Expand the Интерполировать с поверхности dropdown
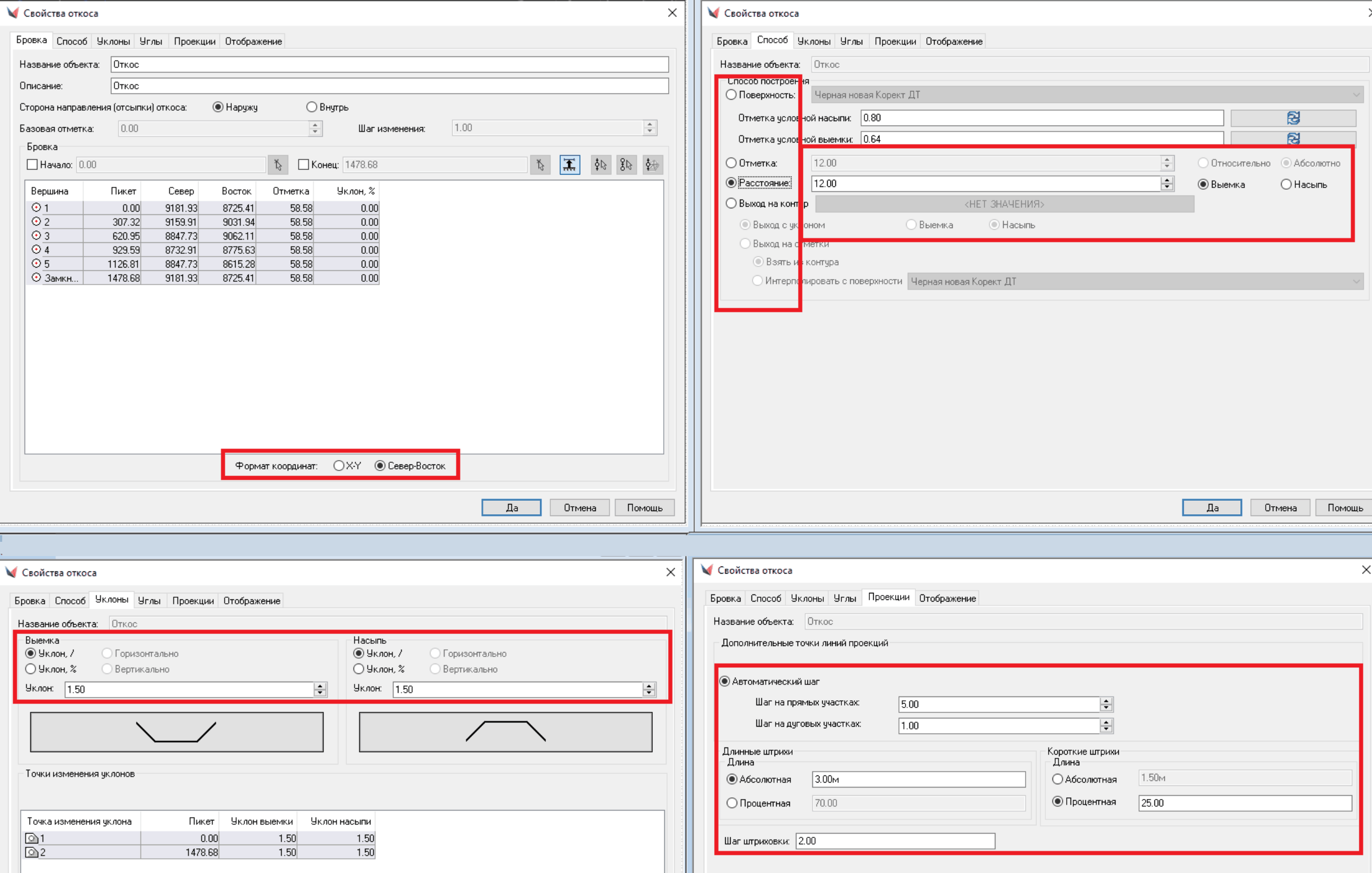The image size is (1372, 873). [x=1356, y=281]
